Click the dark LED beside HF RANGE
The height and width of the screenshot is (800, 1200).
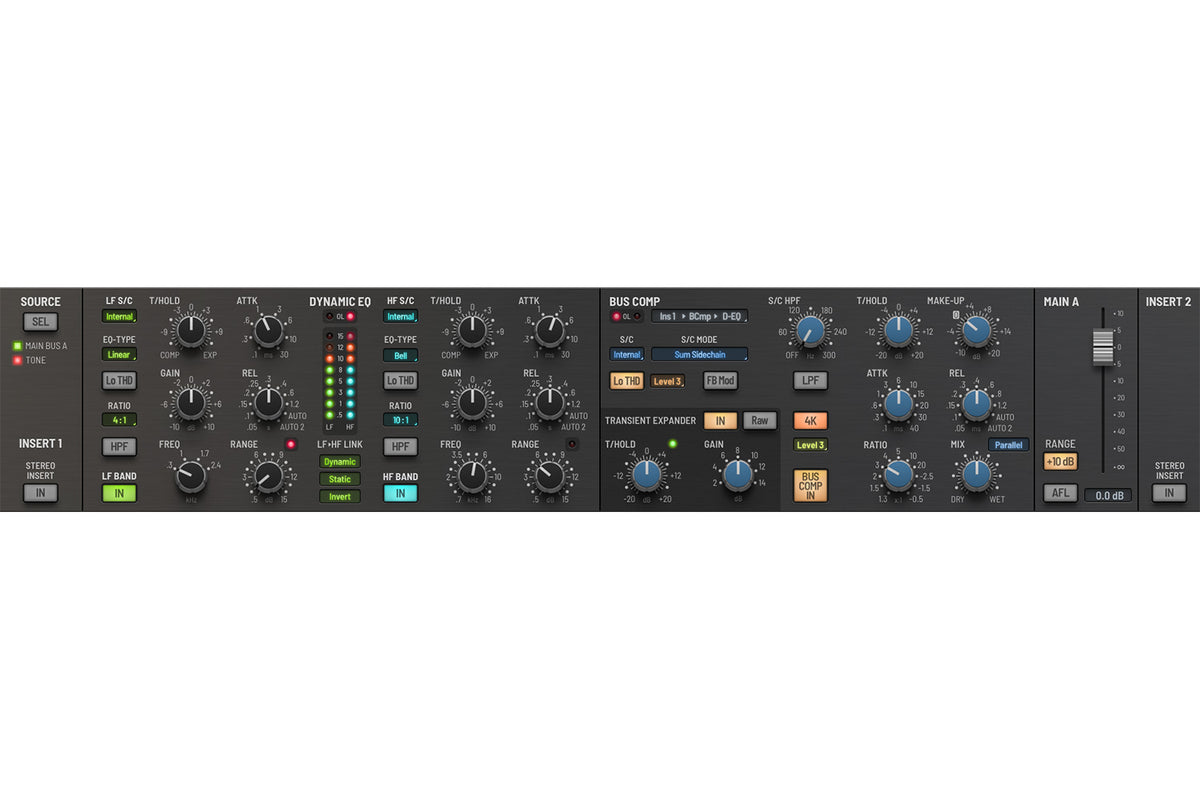pos(573,444)
